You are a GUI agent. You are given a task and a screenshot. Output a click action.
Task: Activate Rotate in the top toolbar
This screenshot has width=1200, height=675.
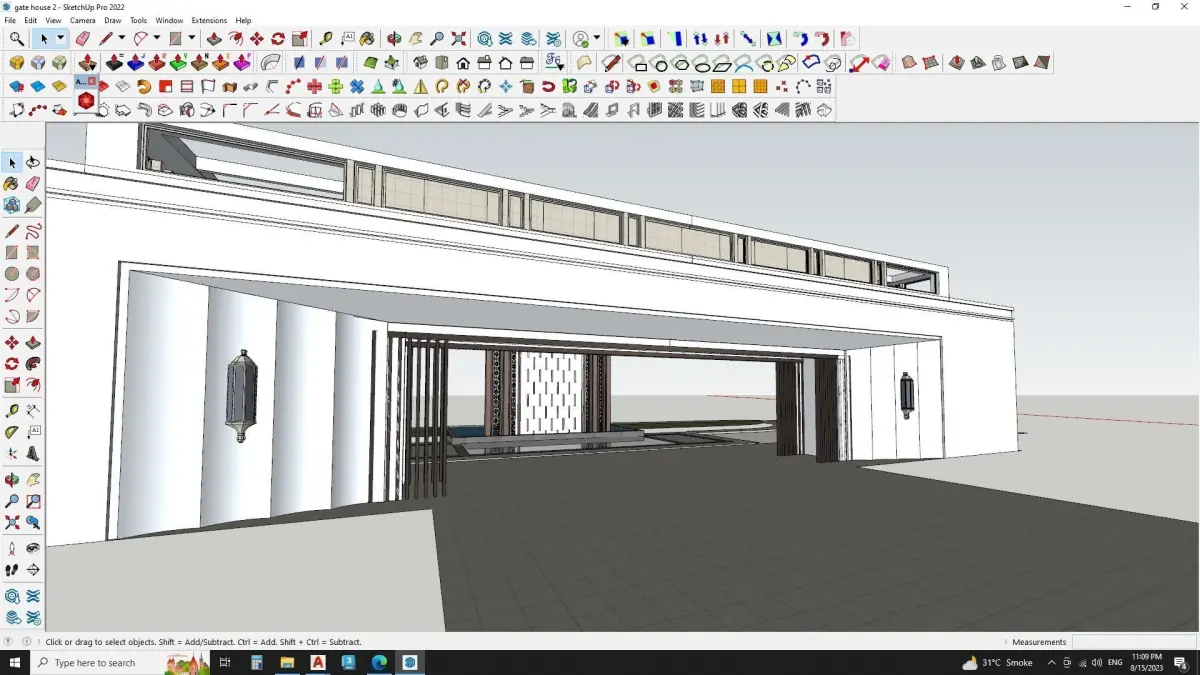pos(278,39)
